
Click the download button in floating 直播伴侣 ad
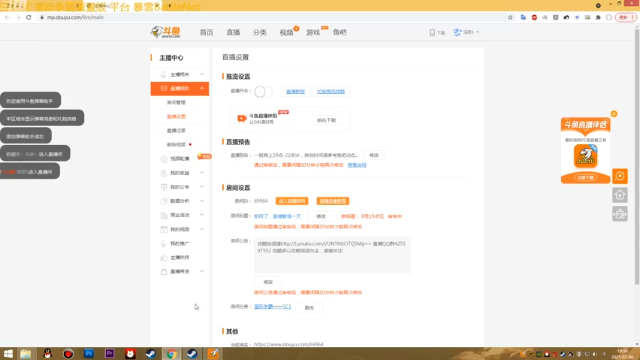pos(586,178)
